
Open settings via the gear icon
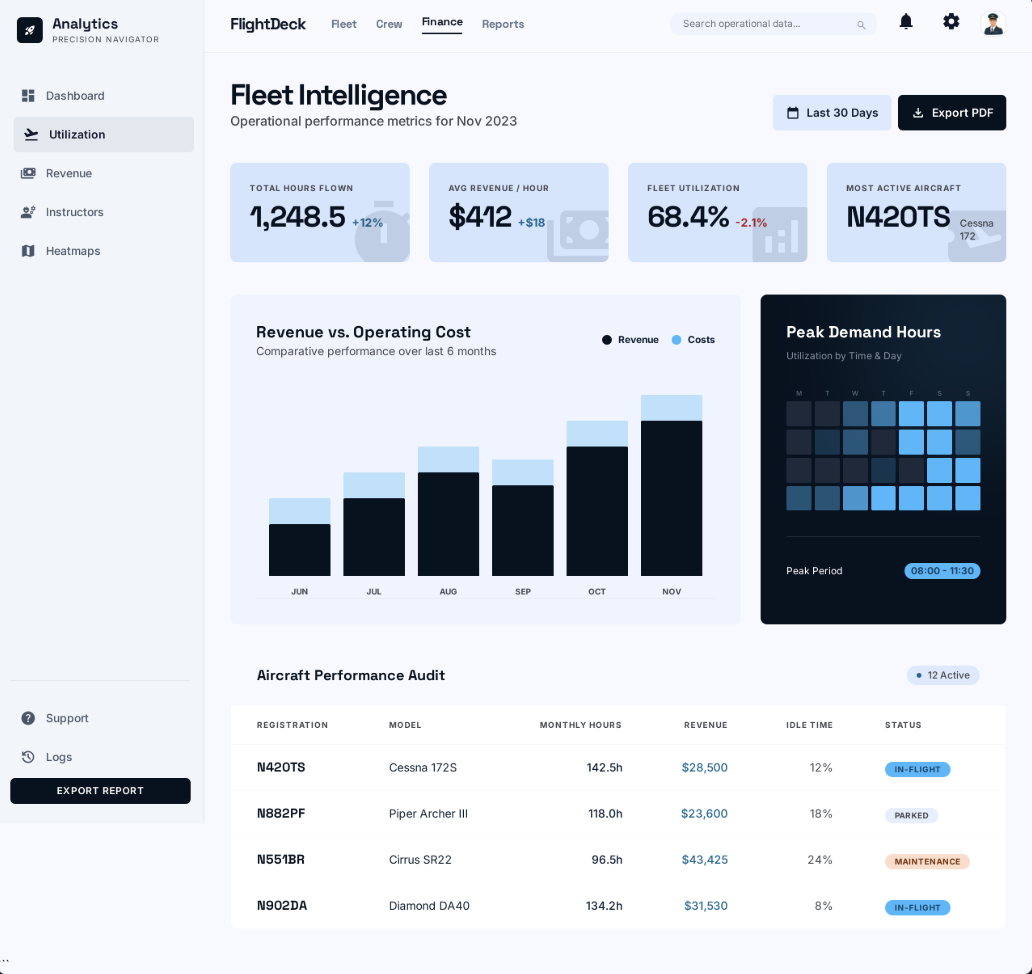pyautogui.click(x=951, y=21)
